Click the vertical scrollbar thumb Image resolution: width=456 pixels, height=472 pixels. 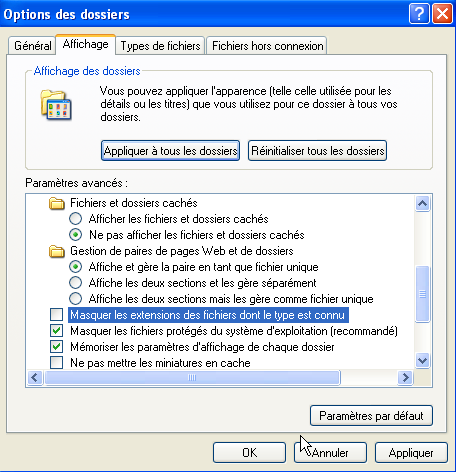(423, 294)
